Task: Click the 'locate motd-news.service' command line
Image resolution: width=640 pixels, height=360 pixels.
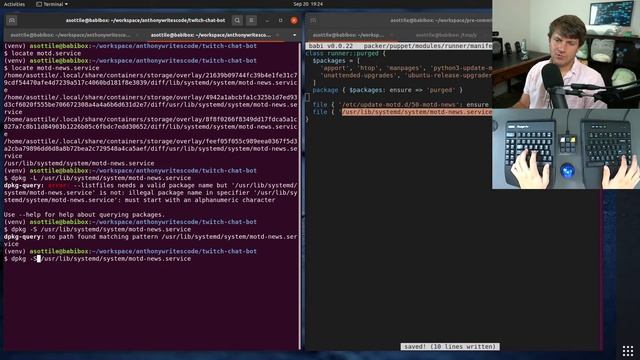Action: (x=51, y=68)
